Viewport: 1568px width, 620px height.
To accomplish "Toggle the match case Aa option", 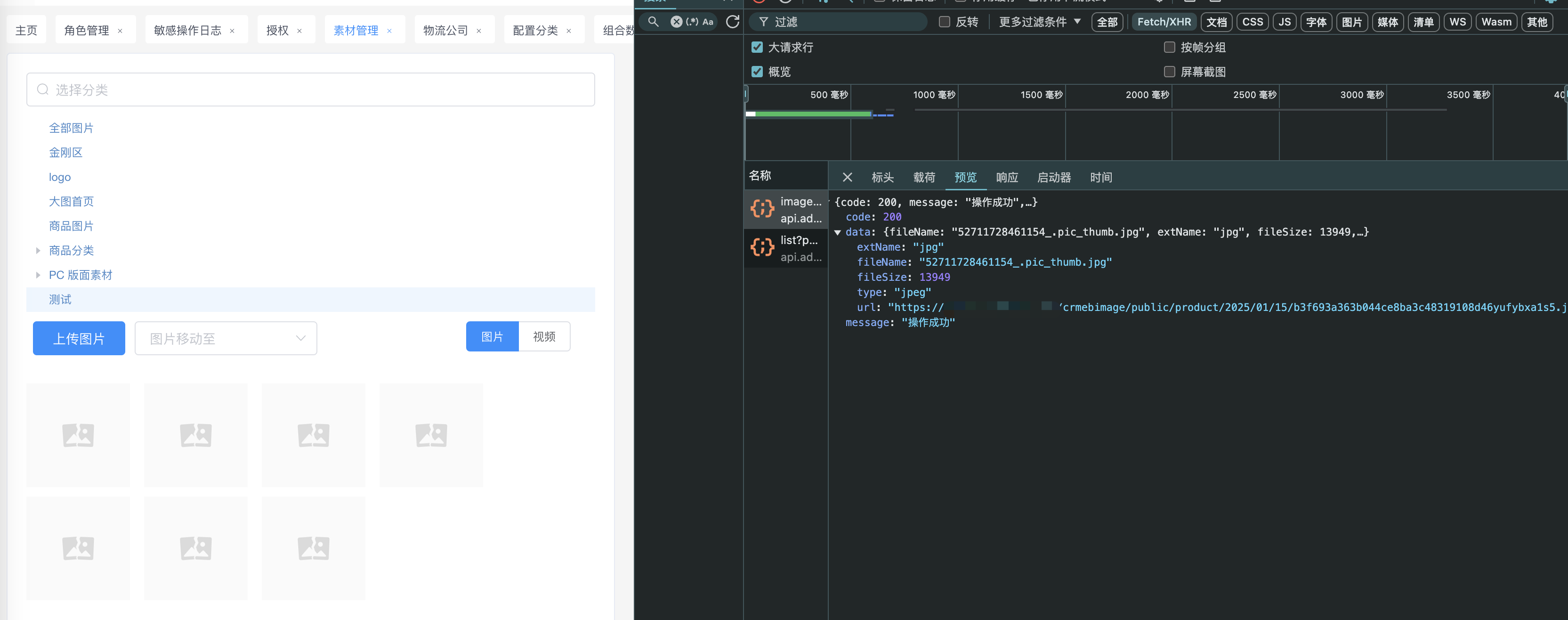I will 708,22.
